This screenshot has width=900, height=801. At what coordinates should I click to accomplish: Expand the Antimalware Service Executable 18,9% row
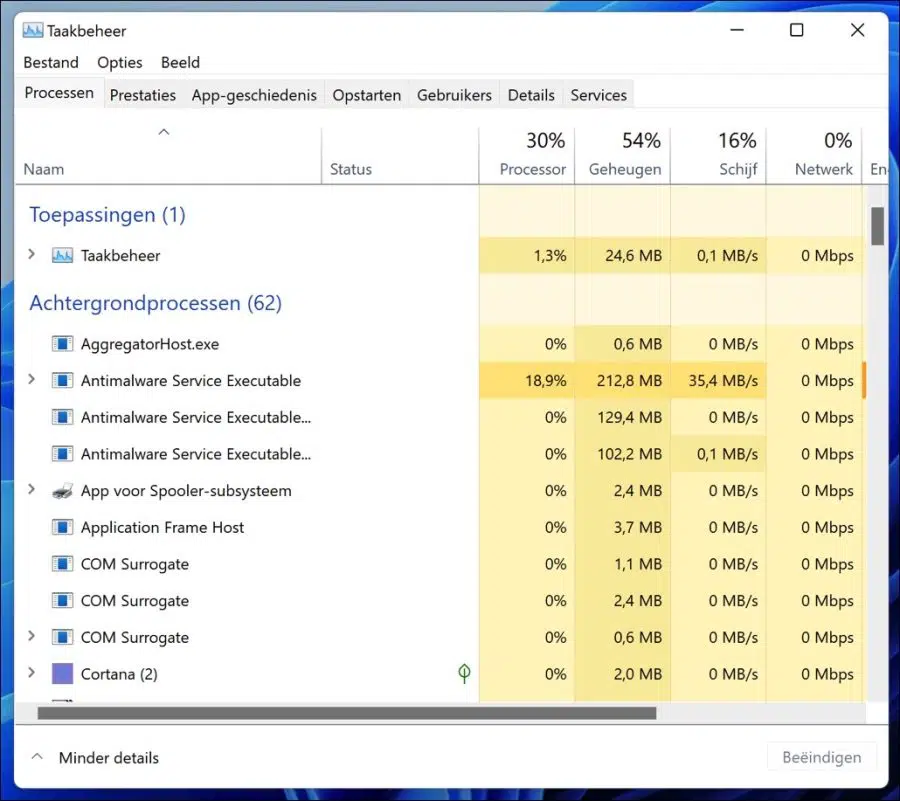pyautogui.click(x=32, y=379)
